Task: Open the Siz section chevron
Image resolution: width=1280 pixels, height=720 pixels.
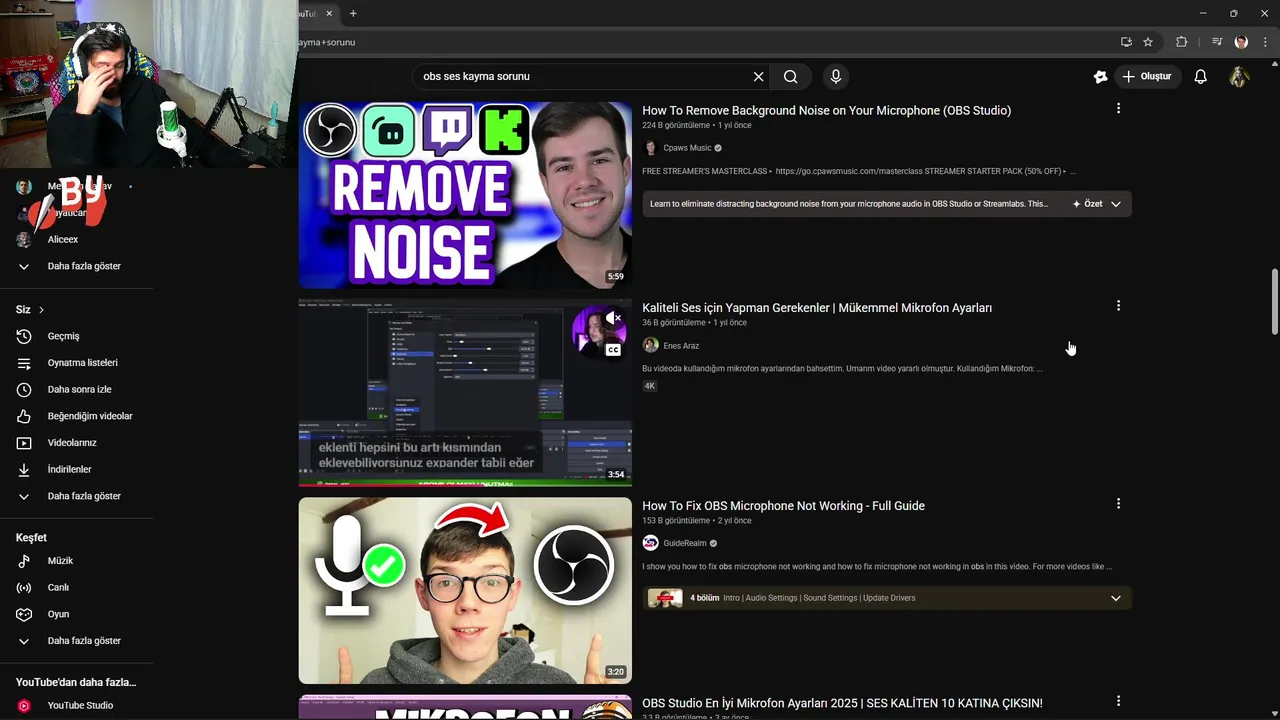Action: pos(41,310)
